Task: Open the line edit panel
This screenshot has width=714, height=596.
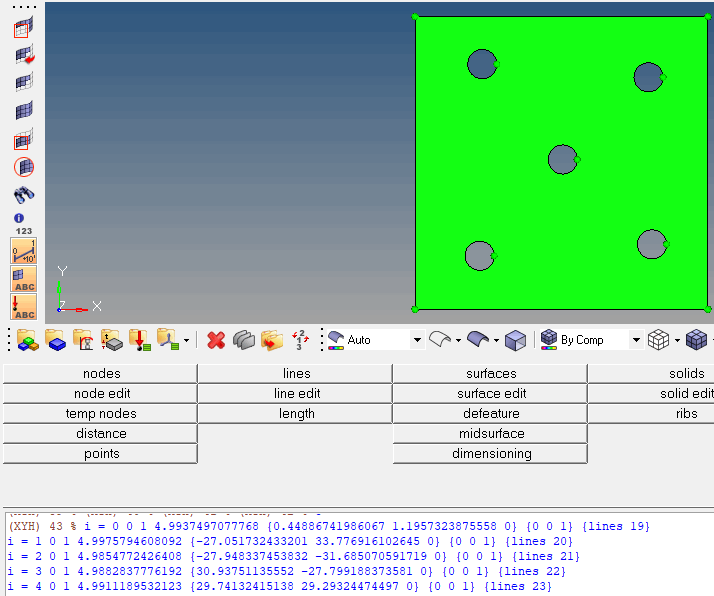Action: click(x=295, y=393)
